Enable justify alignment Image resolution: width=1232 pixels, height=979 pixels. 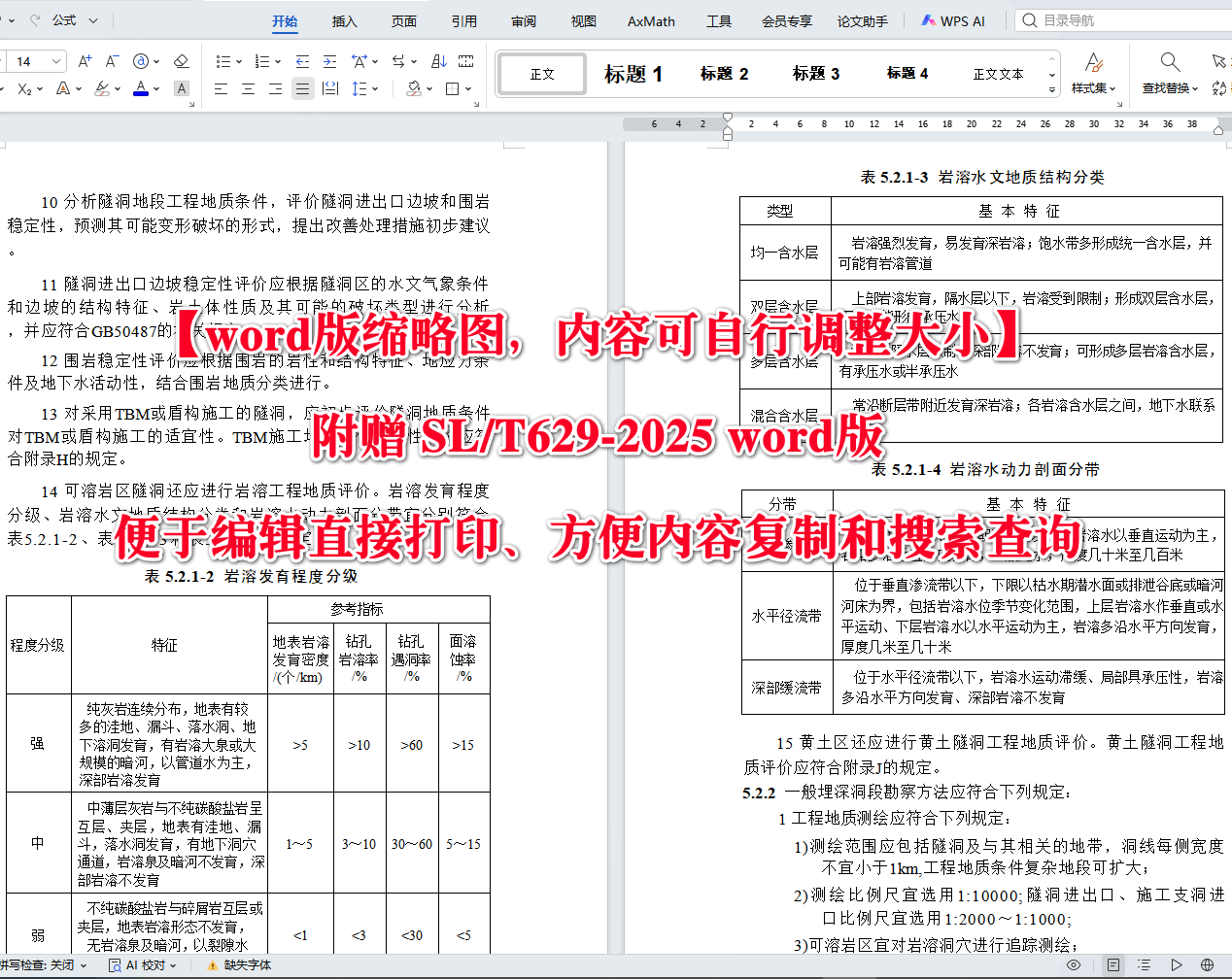[301, 87]
